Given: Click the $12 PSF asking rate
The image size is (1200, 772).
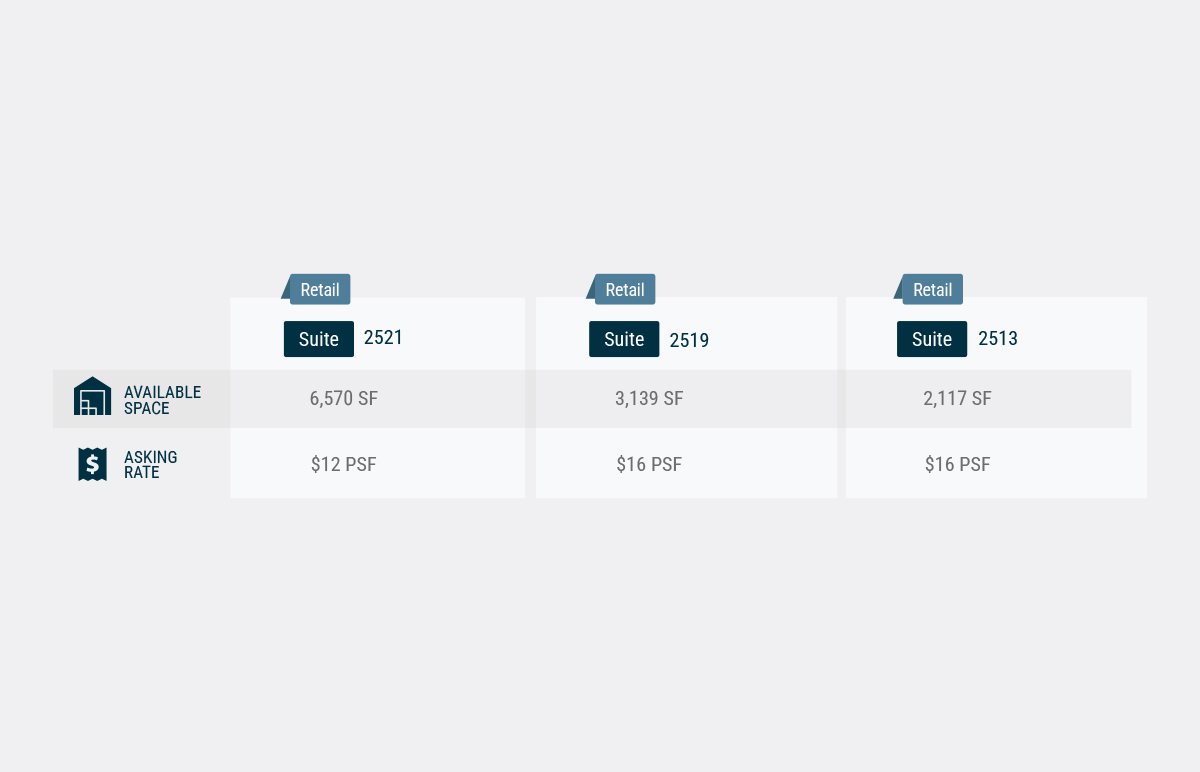Looking at the screenshot, I should [x=344, y=464].
